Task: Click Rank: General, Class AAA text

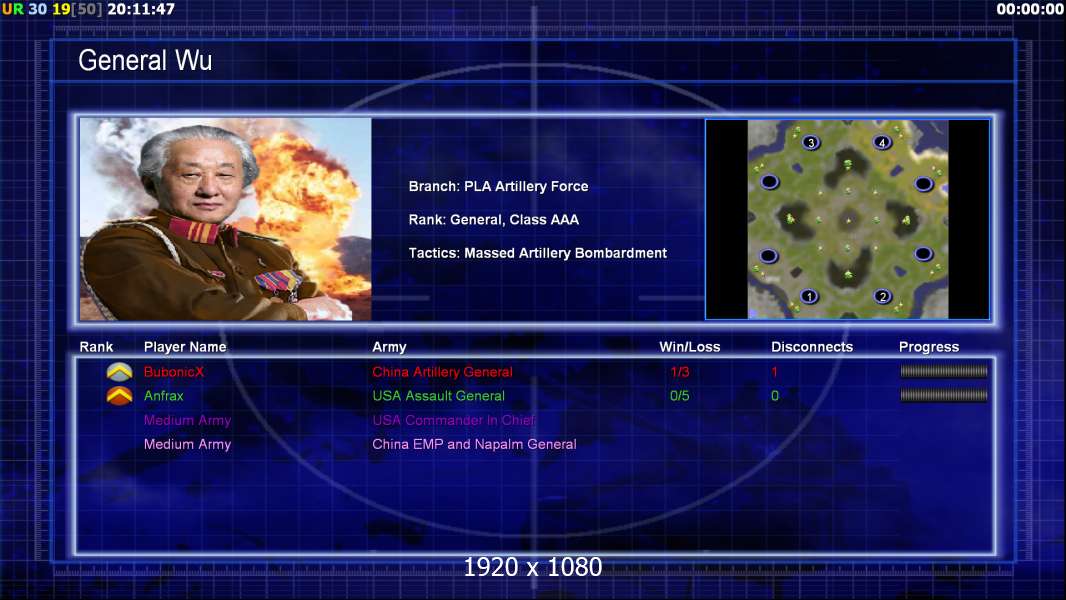Action: pos(494,219)
